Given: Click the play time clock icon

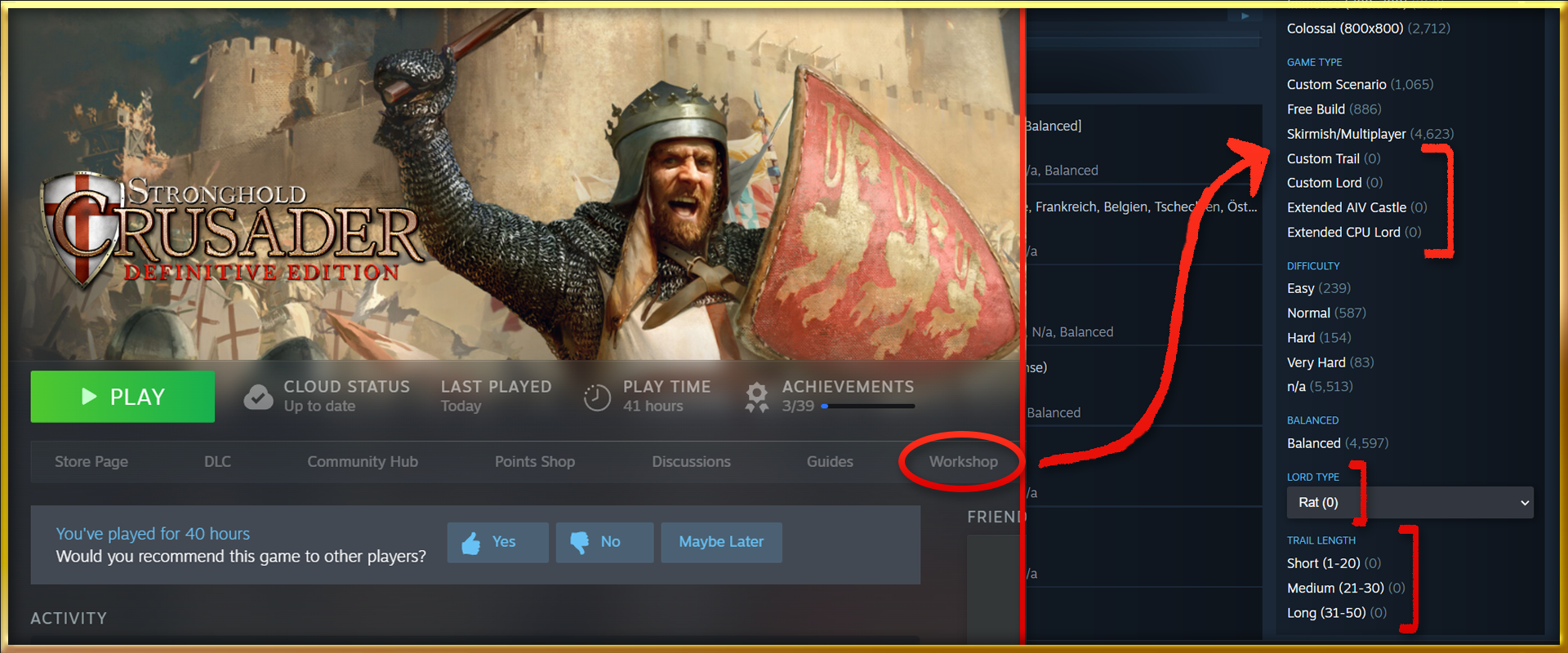Looking at the screenshot, I should pos(597,398).
